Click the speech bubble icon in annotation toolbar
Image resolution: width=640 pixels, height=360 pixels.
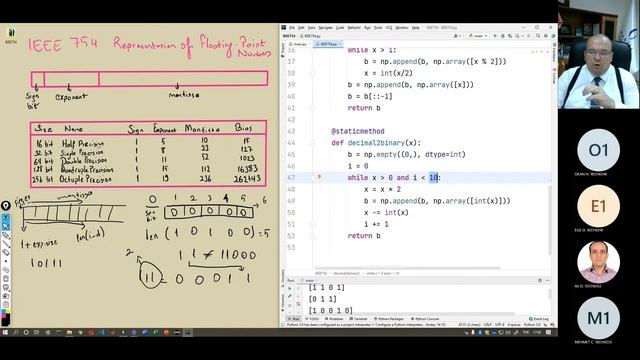6,288
